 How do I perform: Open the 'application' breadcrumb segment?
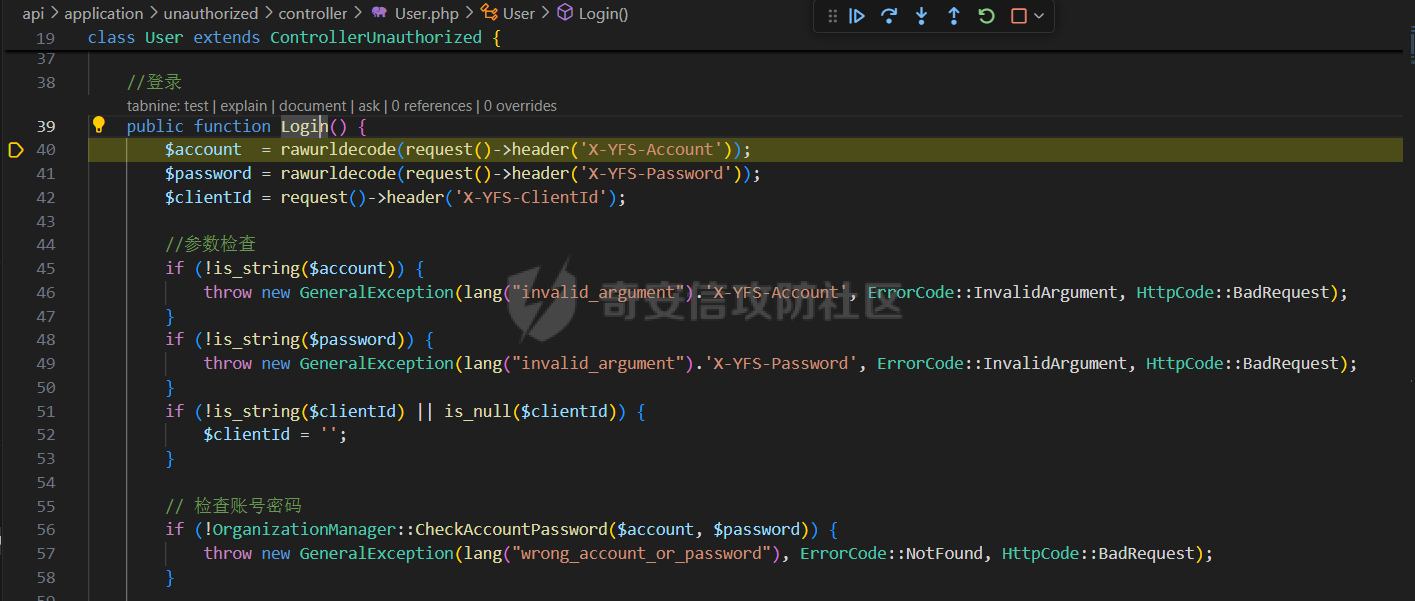tap(103, 13)
